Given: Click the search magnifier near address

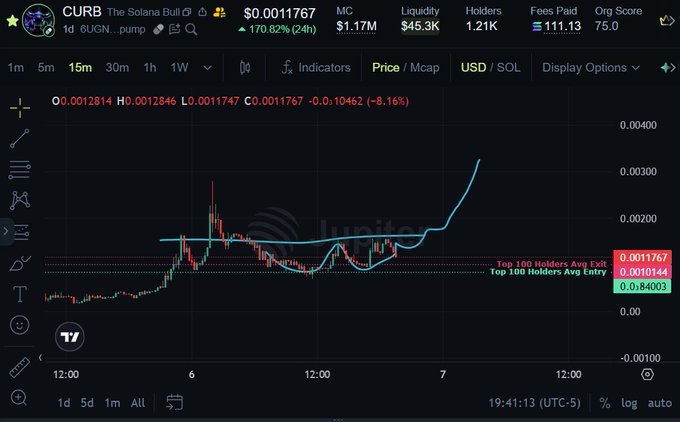Looking at the screenshot, I should (x=191, y=29).
